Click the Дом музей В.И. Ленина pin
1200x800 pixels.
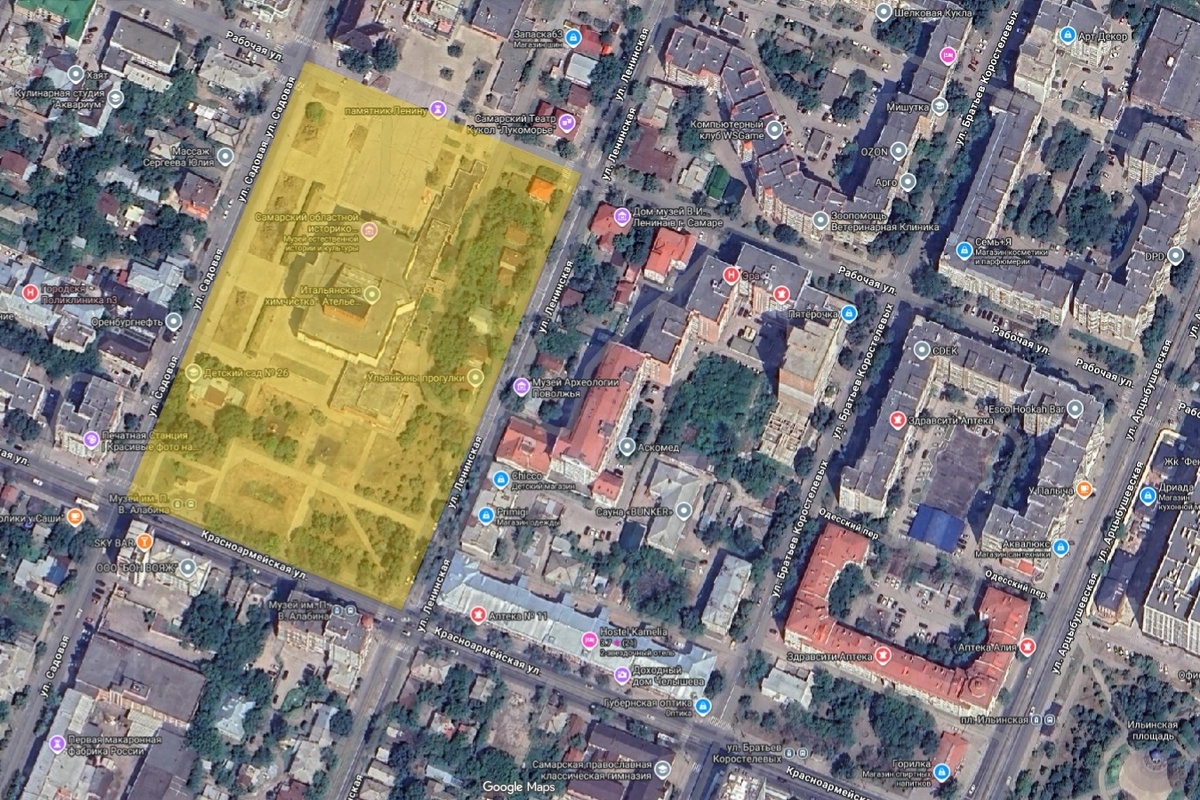[x=621, y=216]
